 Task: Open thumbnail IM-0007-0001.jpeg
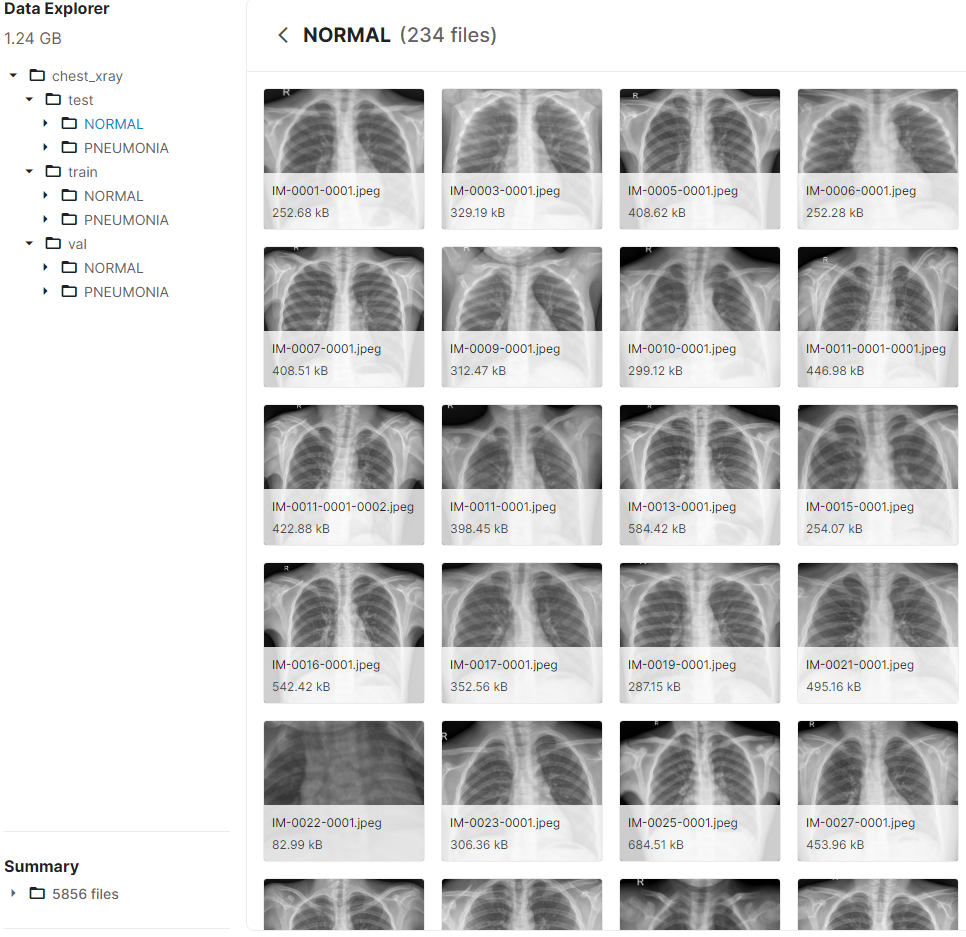tap(344, 317)
